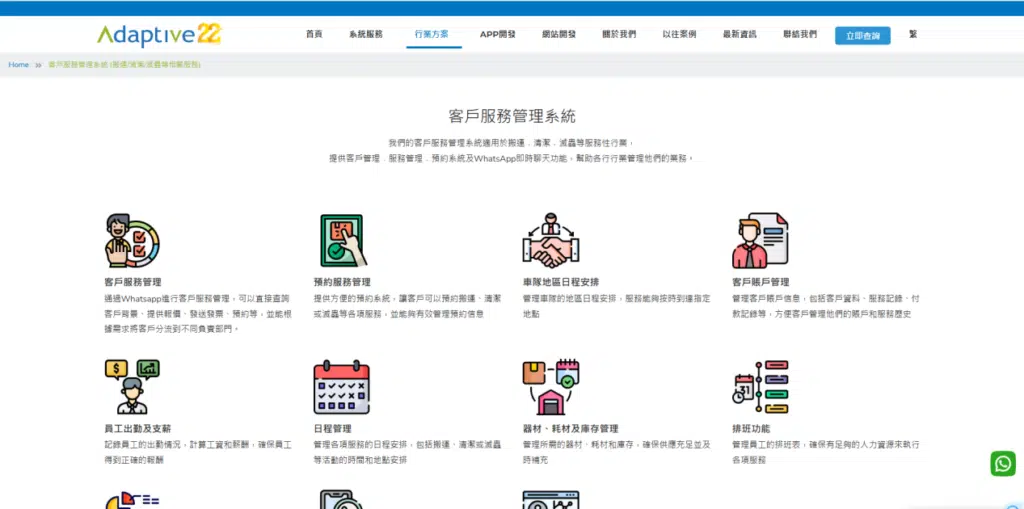Viewport: 1024px width, 509px height.
Task: Expand the 系統服務 navigation menu
Action: (366, 34)
